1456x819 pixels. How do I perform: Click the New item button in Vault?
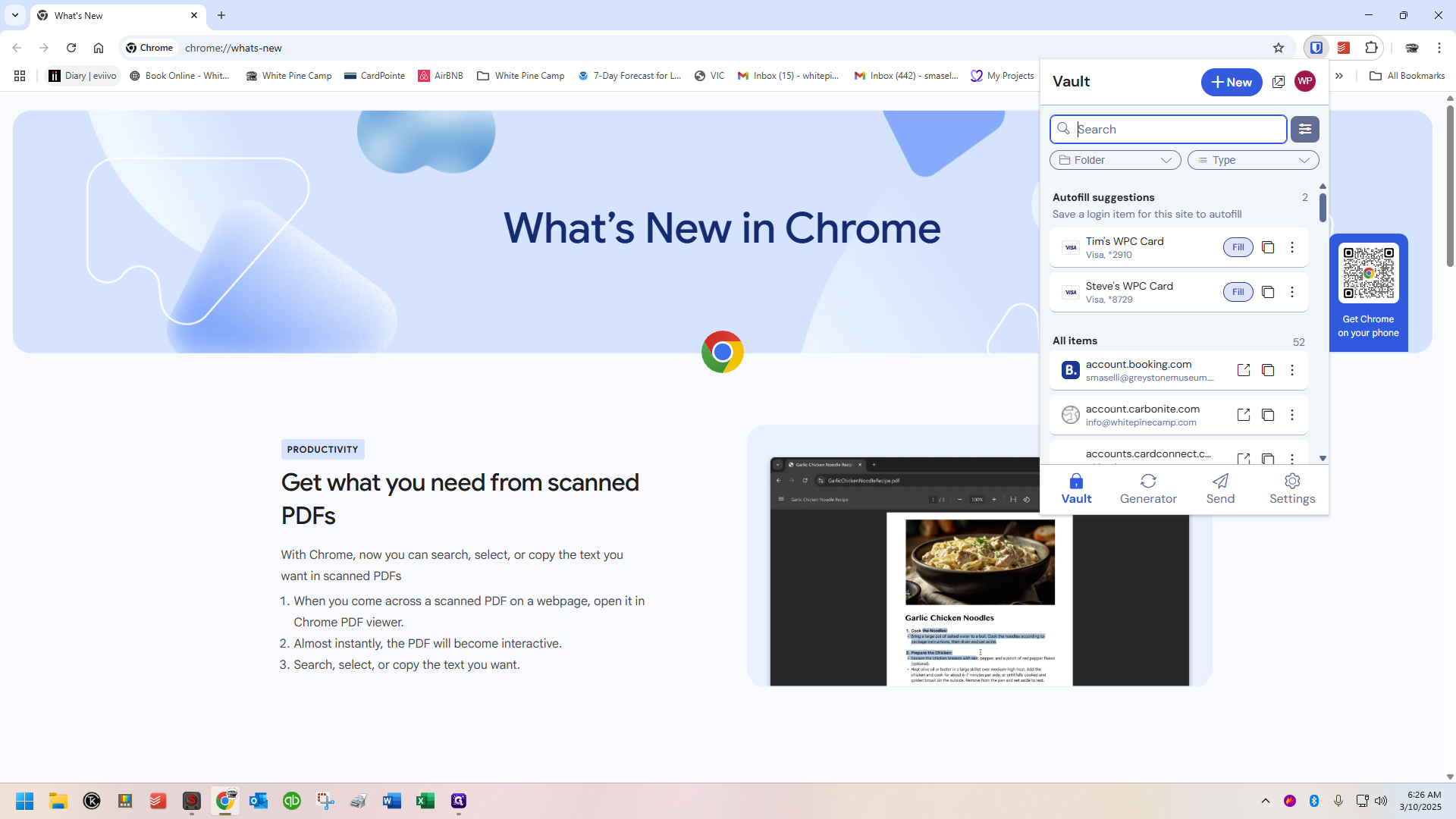pos(1232,82)
